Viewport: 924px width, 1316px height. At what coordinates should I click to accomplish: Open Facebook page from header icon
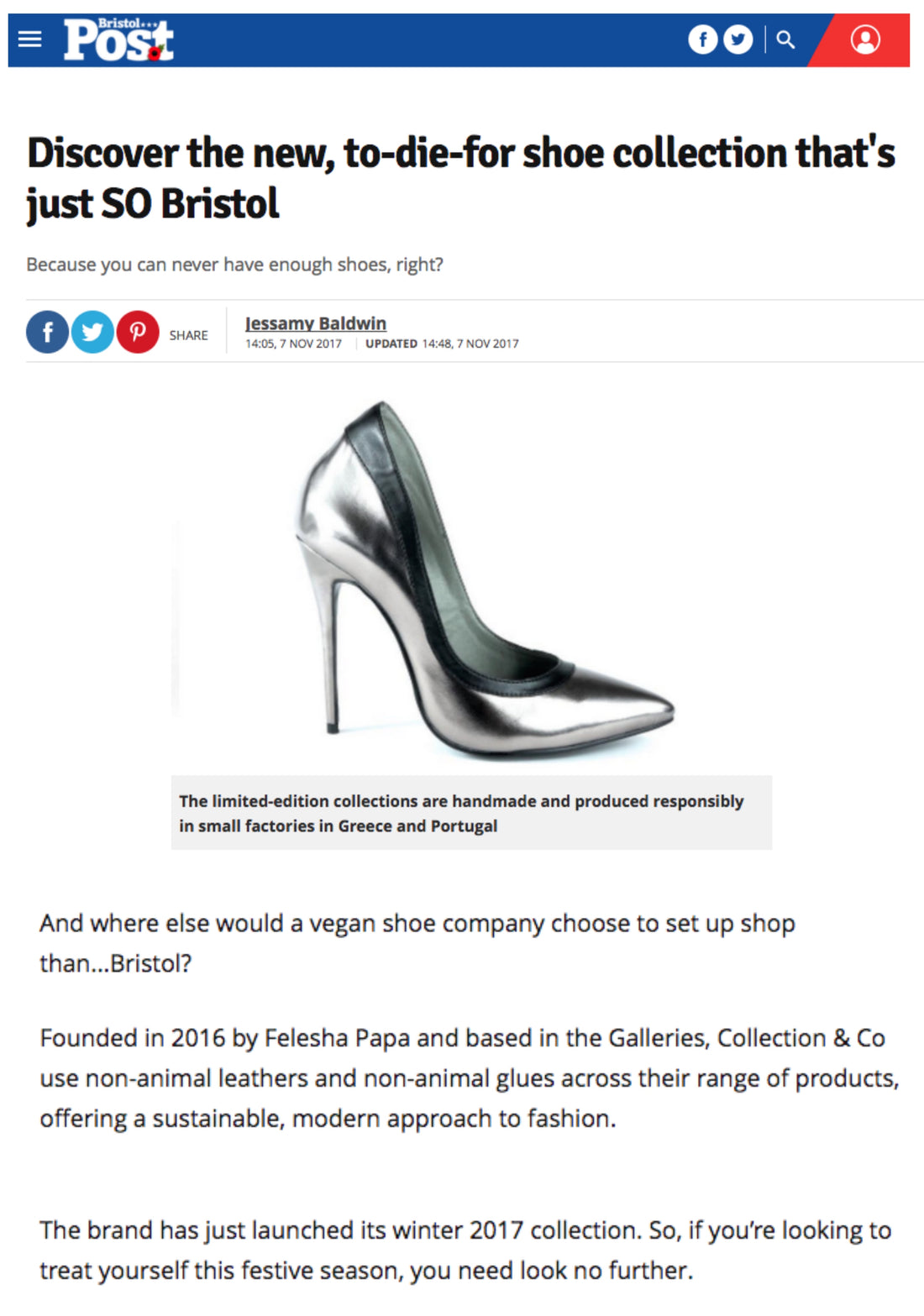pos(702,39)
